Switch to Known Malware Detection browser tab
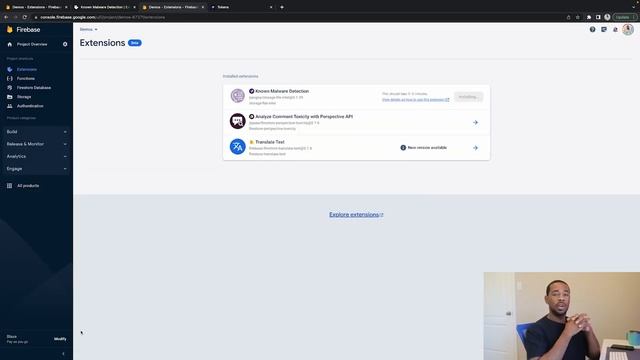Image resolution: width=640 pixels, height=360 pixels. point(104,7)
